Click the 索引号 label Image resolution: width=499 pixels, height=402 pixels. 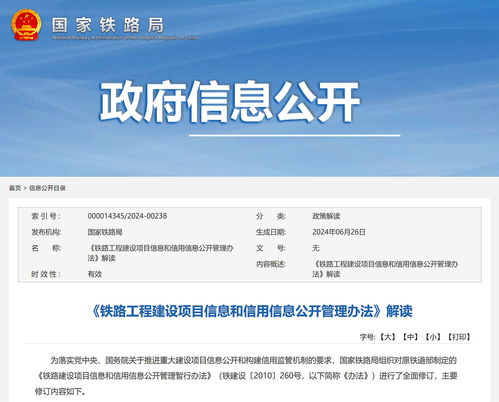tap(46, 216)
